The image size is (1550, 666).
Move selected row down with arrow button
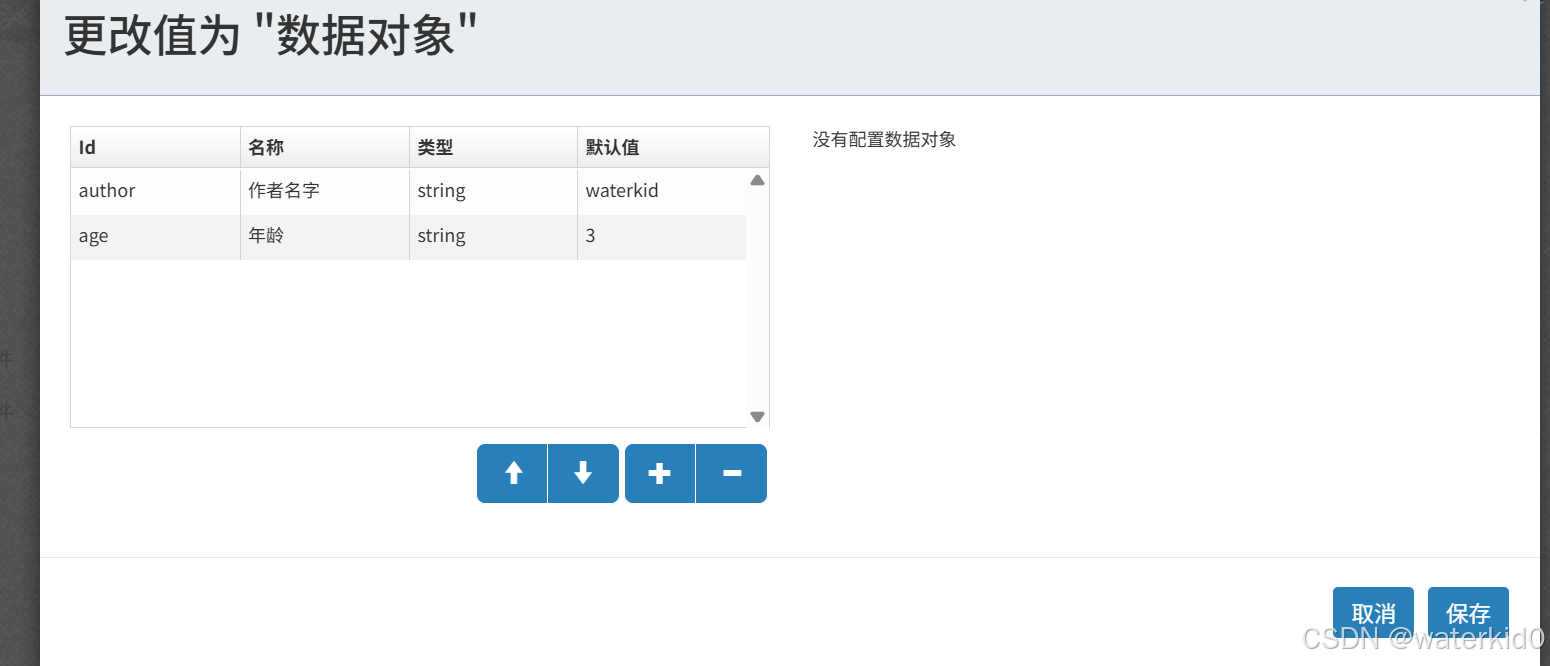click(583, 473)
